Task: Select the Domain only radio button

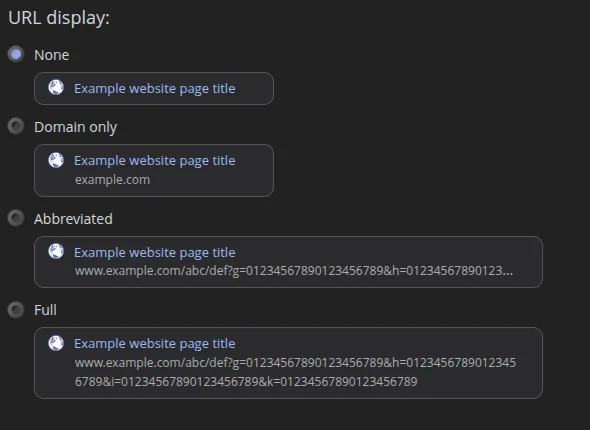Action: point(16,126)
